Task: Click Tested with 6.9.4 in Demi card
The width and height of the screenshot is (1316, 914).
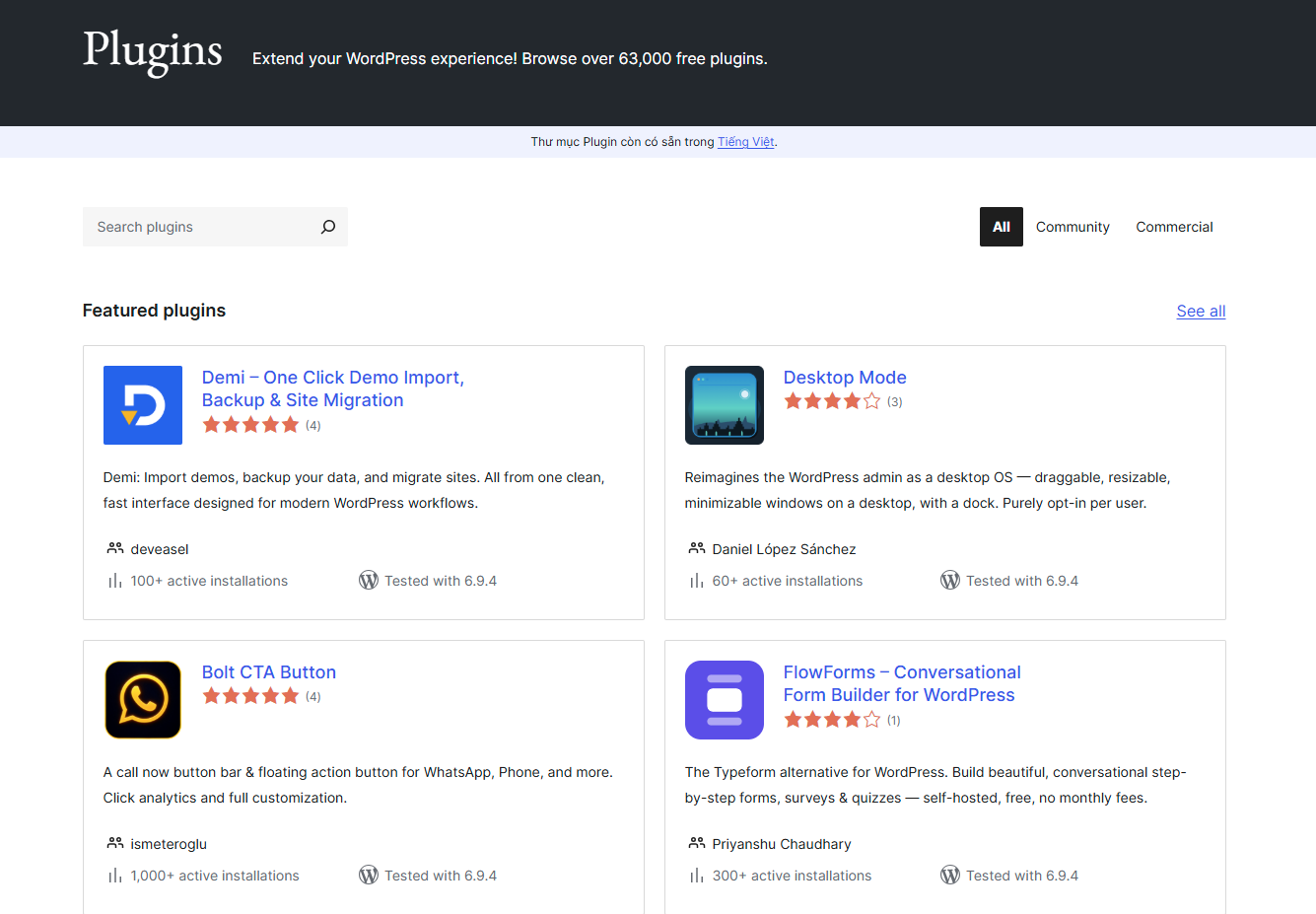Action: (441, 581)
